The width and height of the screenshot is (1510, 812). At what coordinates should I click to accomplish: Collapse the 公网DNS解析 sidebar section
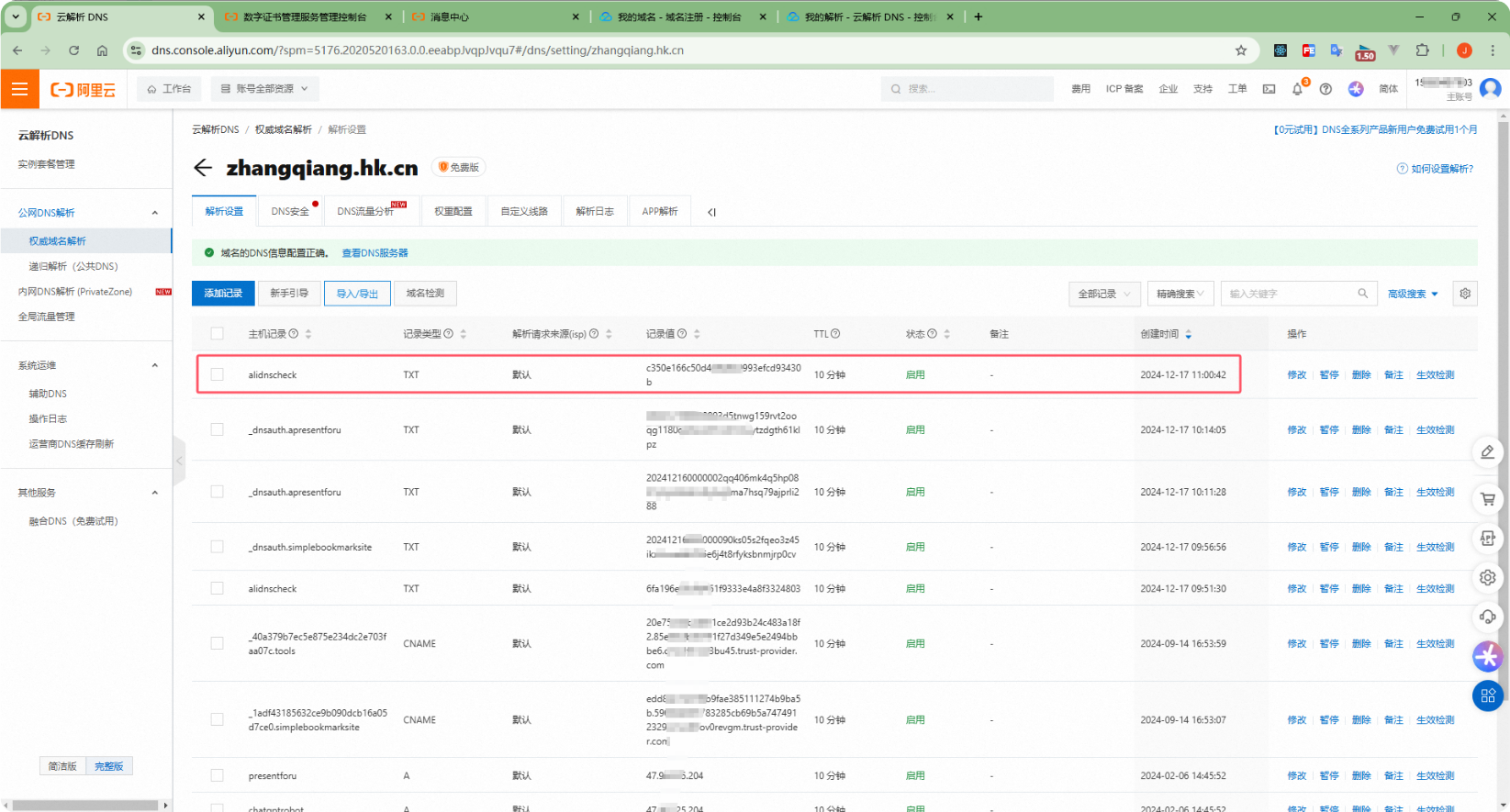click(x=154, y=213)
